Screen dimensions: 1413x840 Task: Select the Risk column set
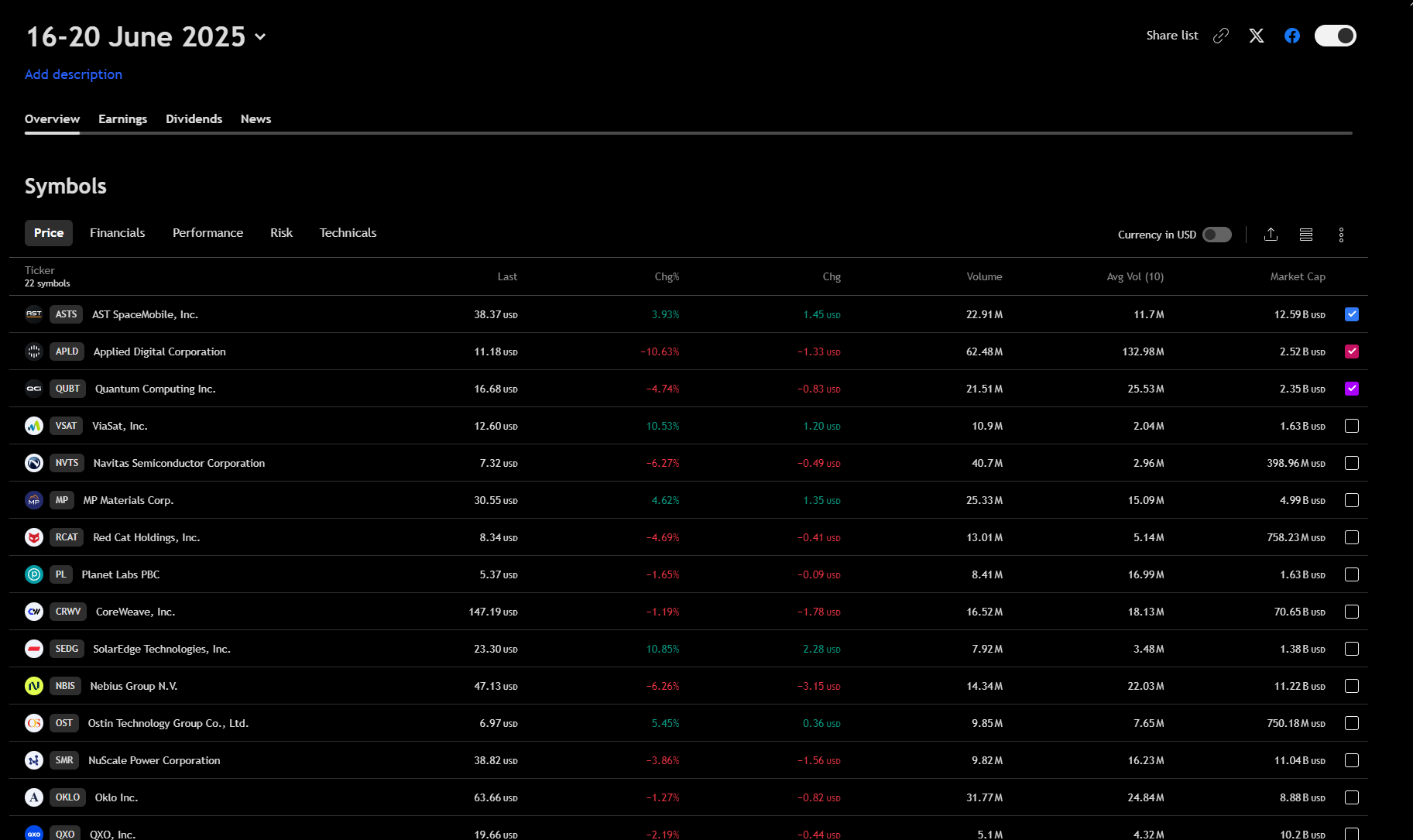(x=281, y=233)
